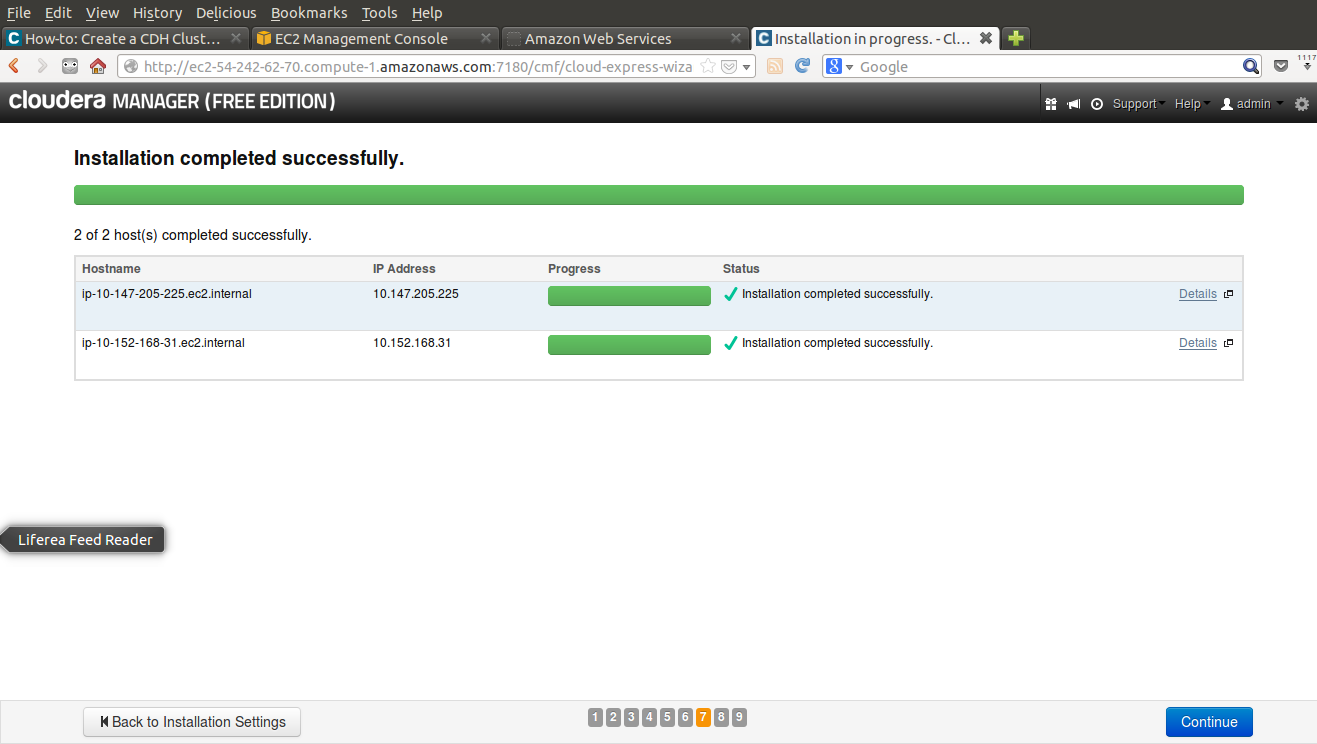Click the download indicator showing 1117
Viewport: 1317px width, 744px height.
[x=1307, y=64]
